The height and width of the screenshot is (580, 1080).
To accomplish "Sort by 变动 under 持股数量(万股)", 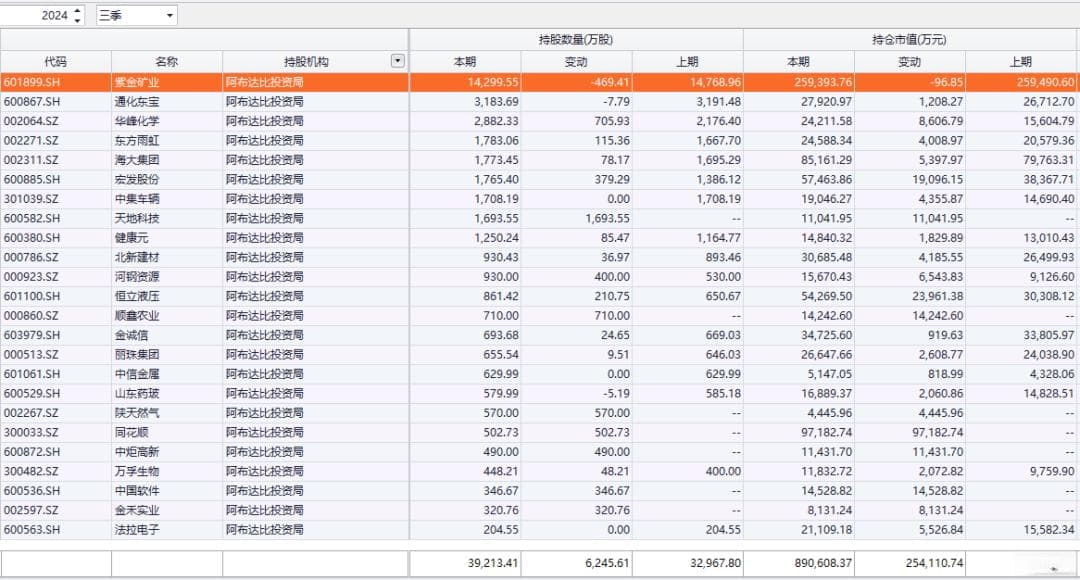I will coord(576,61).
